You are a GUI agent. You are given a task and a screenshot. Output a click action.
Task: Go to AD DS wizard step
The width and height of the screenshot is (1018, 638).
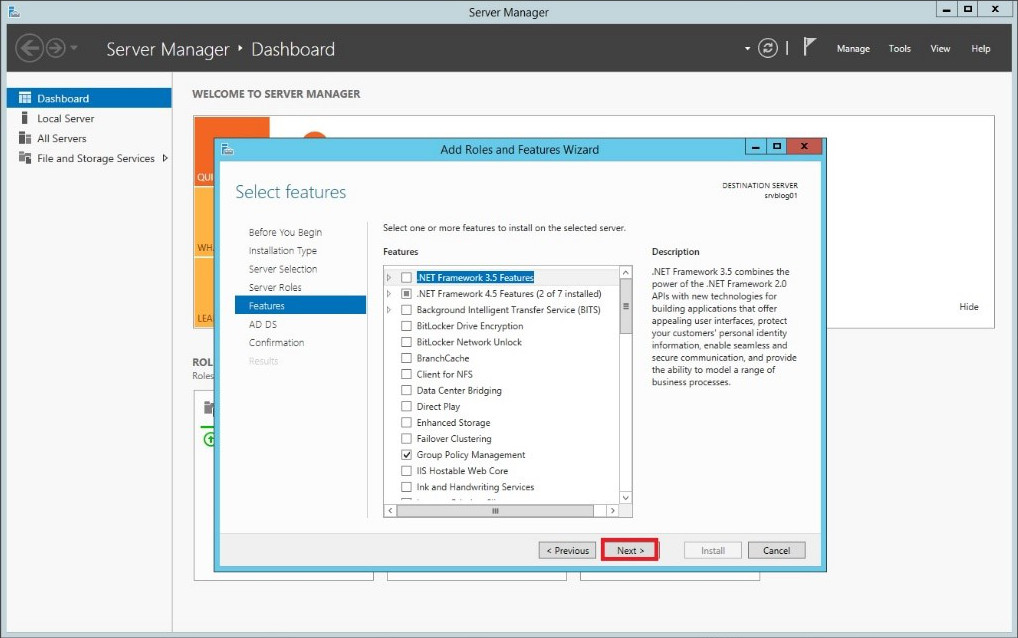point(262,324)
